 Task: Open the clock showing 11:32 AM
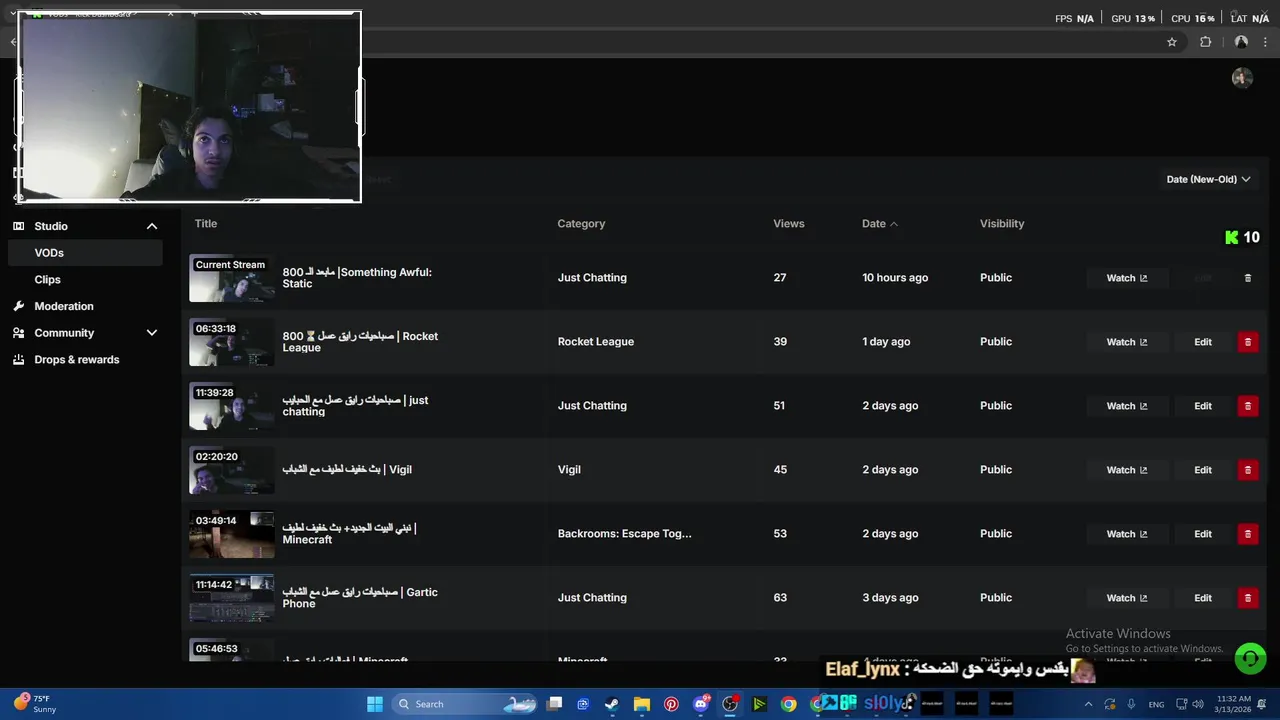click(x=1234, y=704)
